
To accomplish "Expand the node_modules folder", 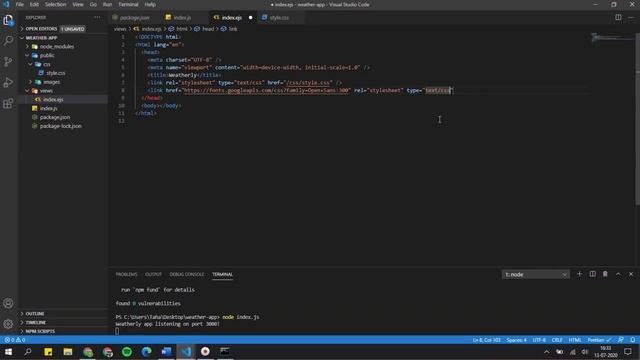I will [57, 47].
